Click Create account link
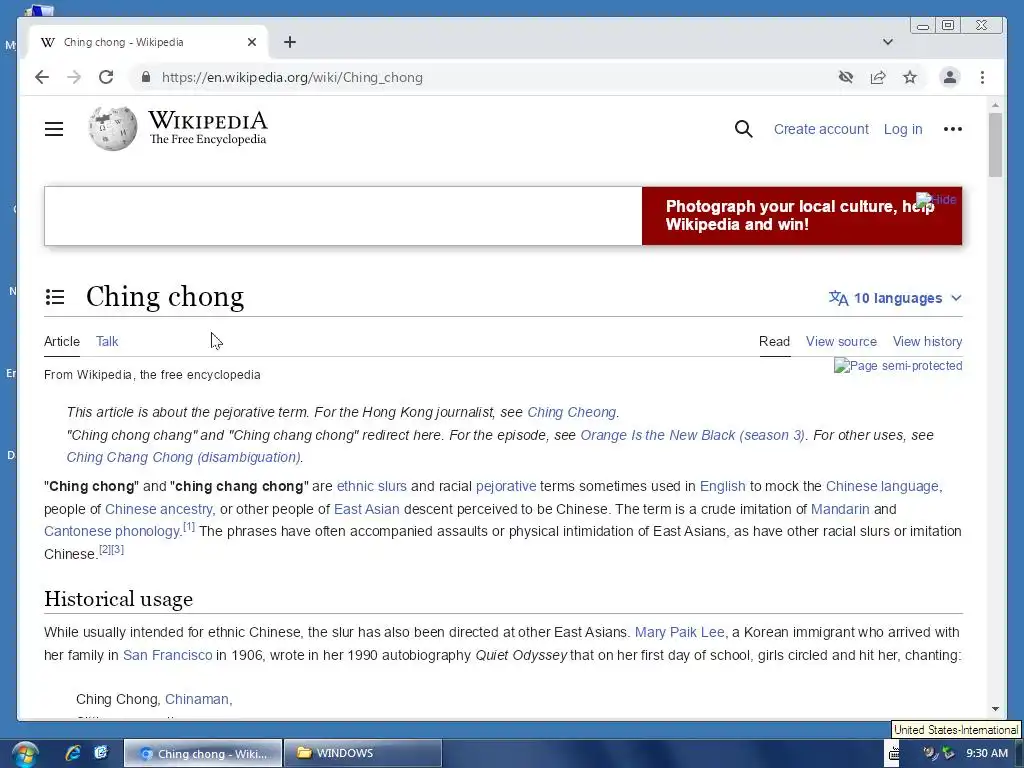Screen dimensions: 1024x768 tap(821, 129)
